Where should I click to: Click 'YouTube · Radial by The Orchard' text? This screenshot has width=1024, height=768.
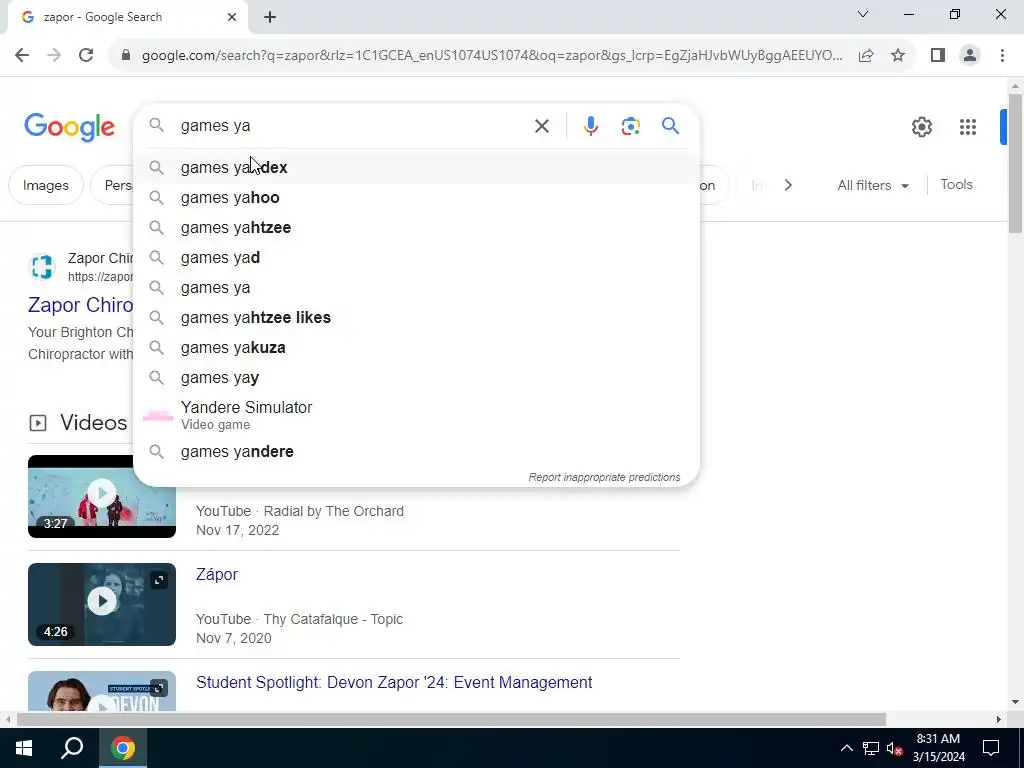point(300,511)
